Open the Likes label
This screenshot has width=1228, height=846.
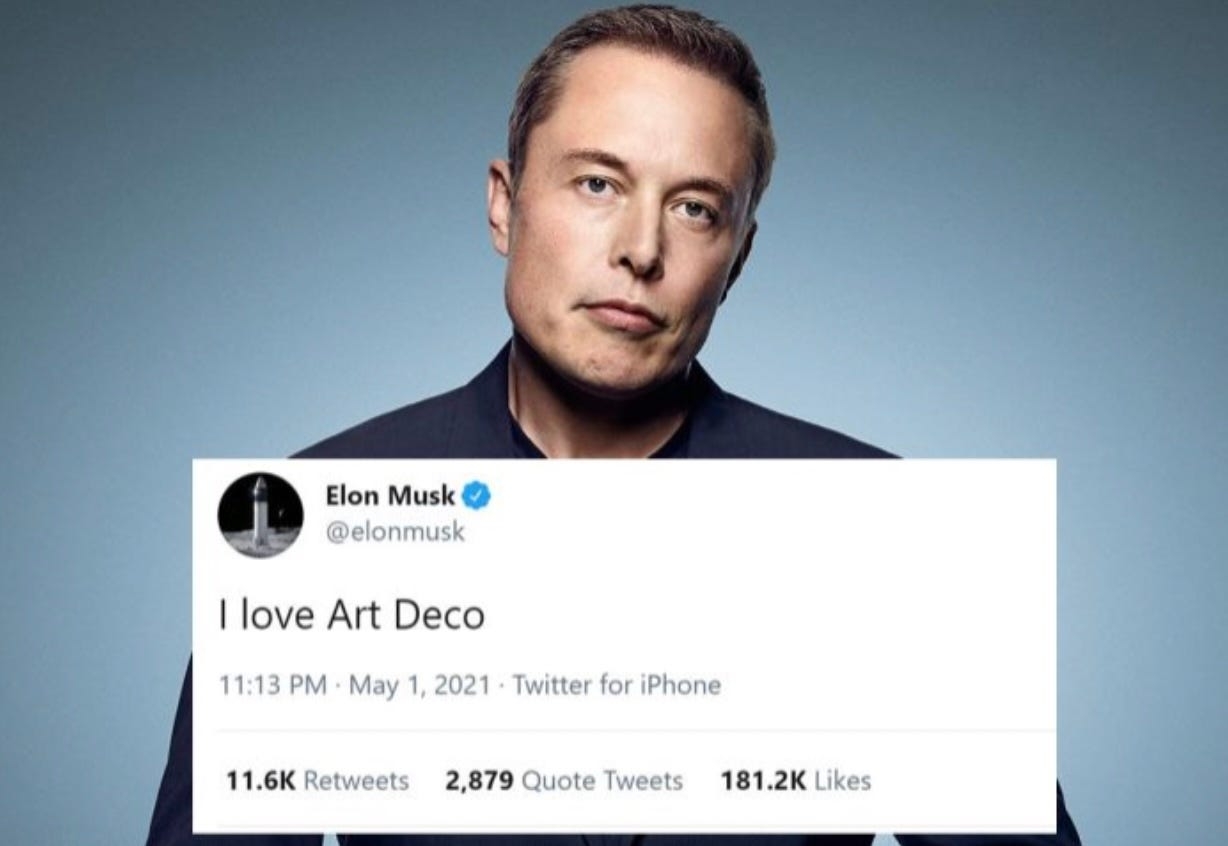[x=842, y=781]
